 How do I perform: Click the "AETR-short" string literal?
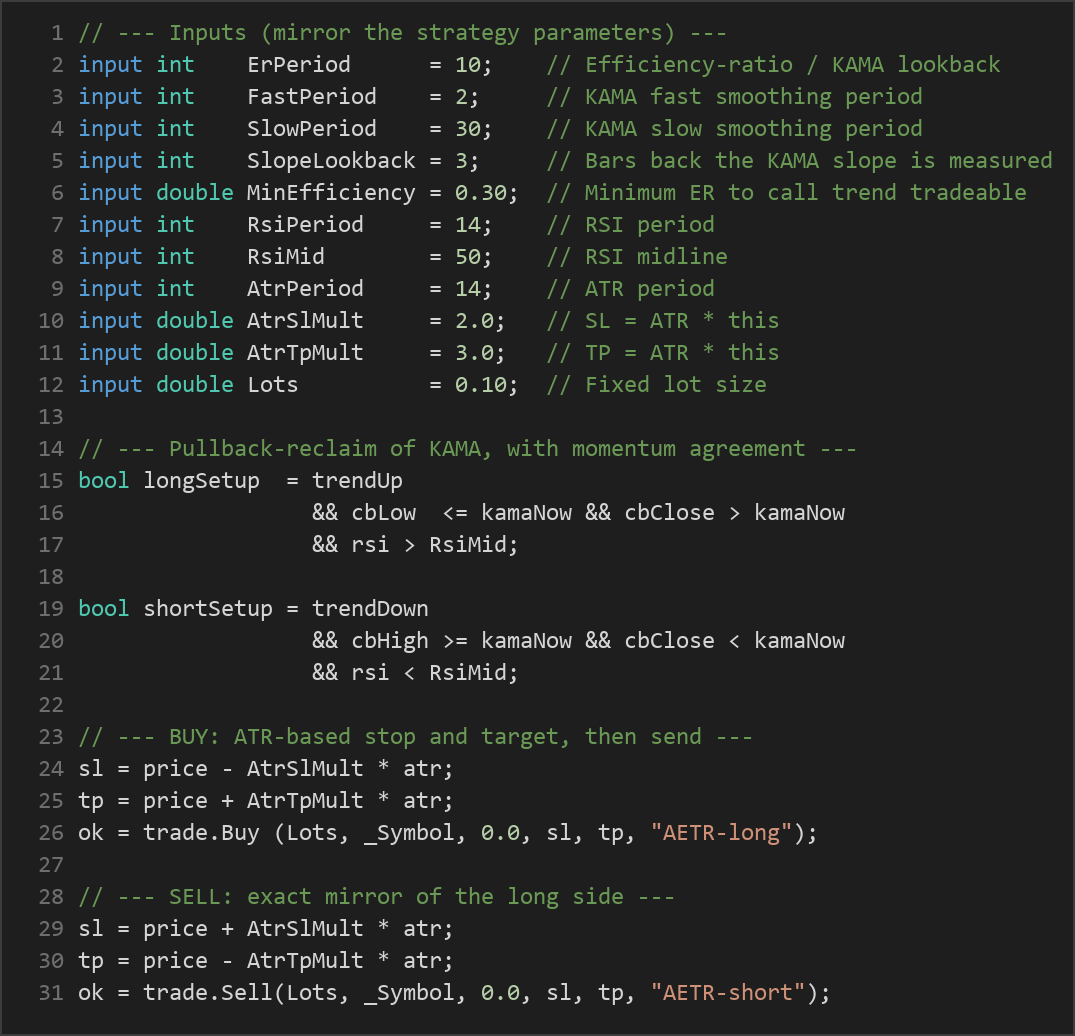[727, 993]
